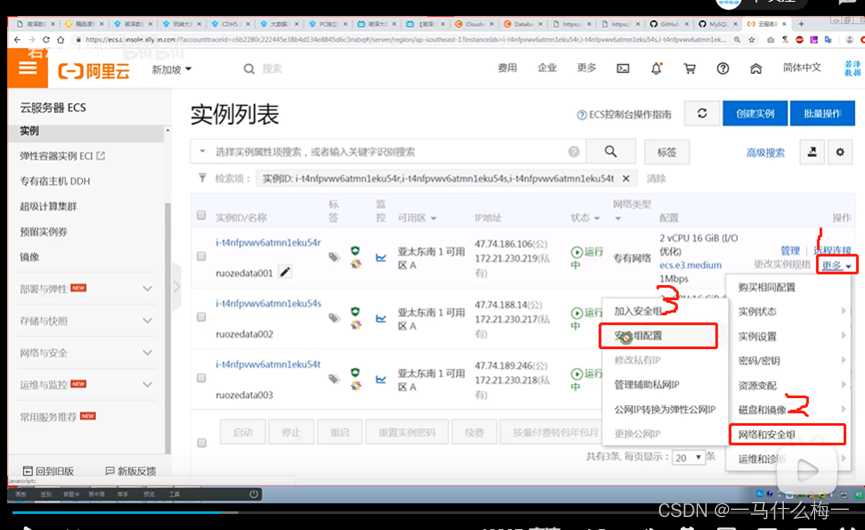Edit name of ruozedata001 with pencil icon
The width and height of the screenshot is (865, 530).
click(x=285, y=272)
